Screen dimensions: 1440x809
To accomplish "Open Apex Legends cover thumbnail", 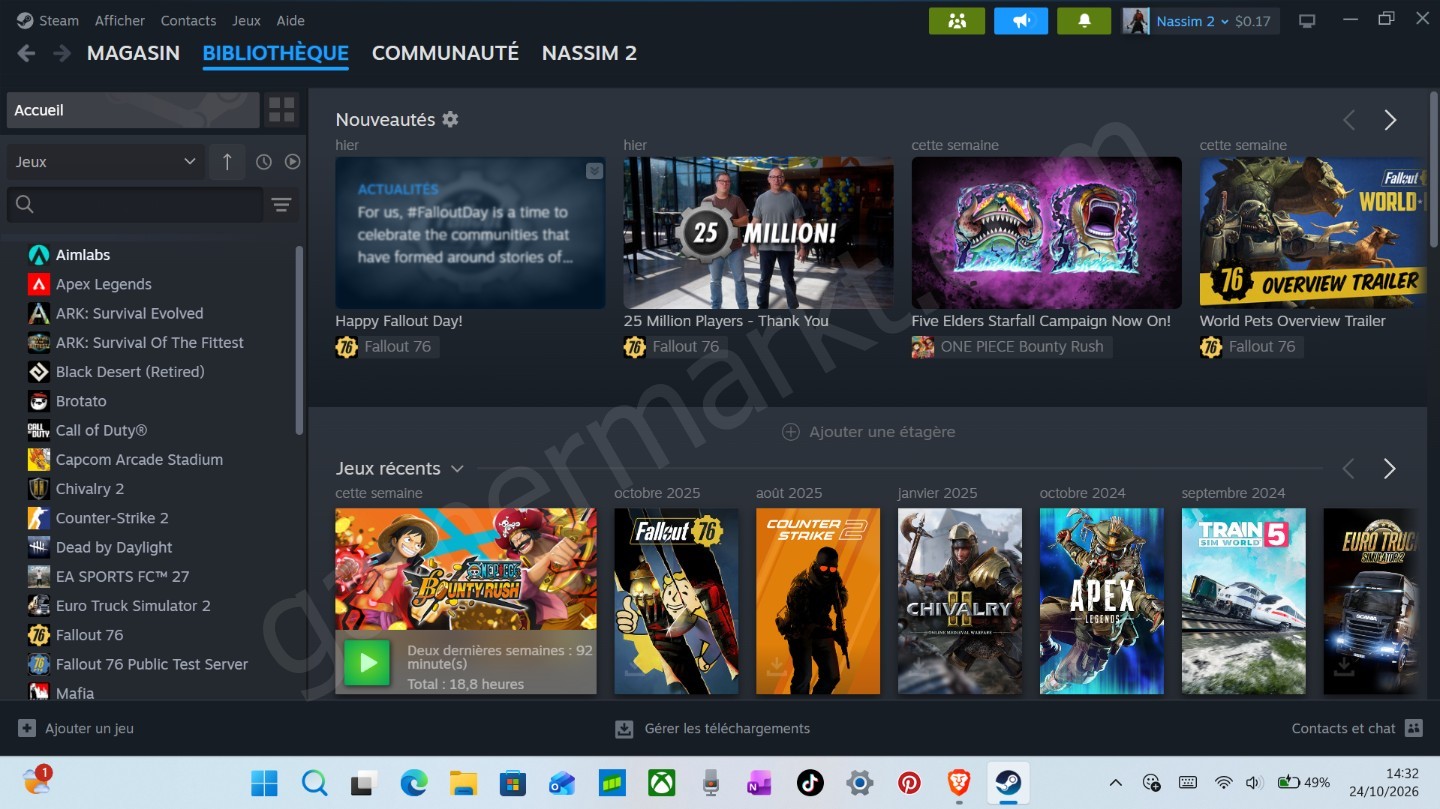I will tap(1102, 601).
